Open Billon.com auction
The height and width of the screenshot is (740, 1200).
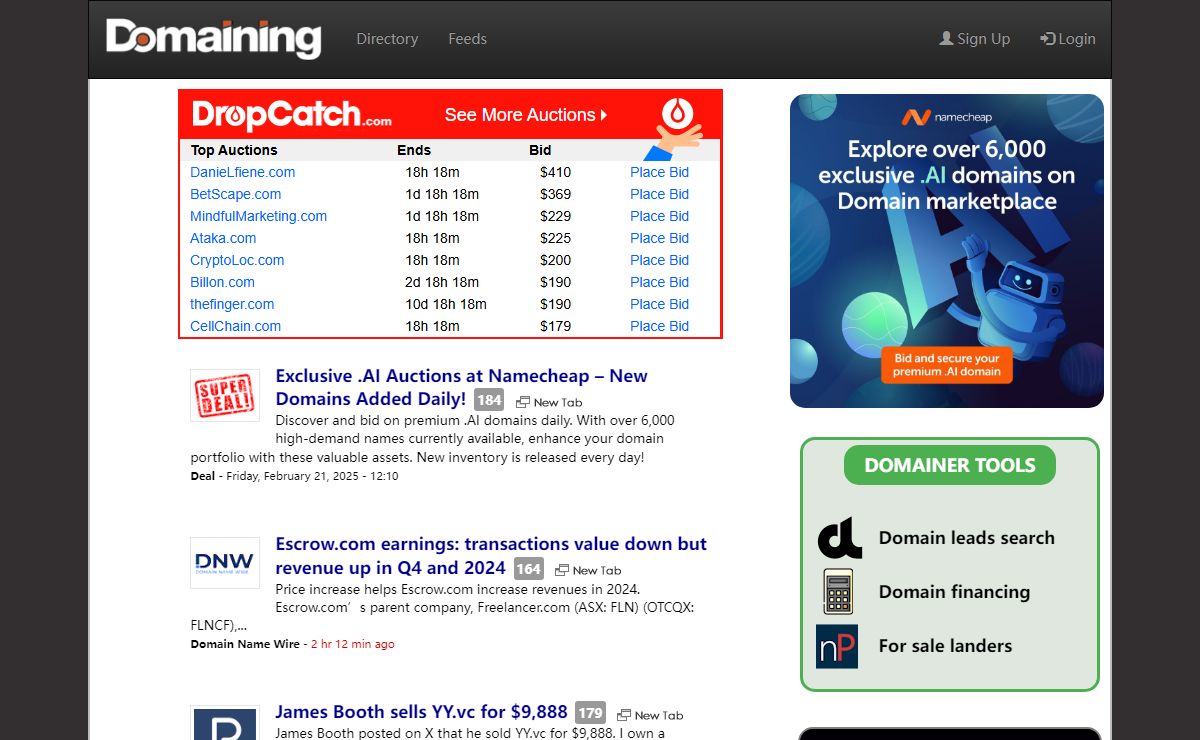(x=222, y=282)
